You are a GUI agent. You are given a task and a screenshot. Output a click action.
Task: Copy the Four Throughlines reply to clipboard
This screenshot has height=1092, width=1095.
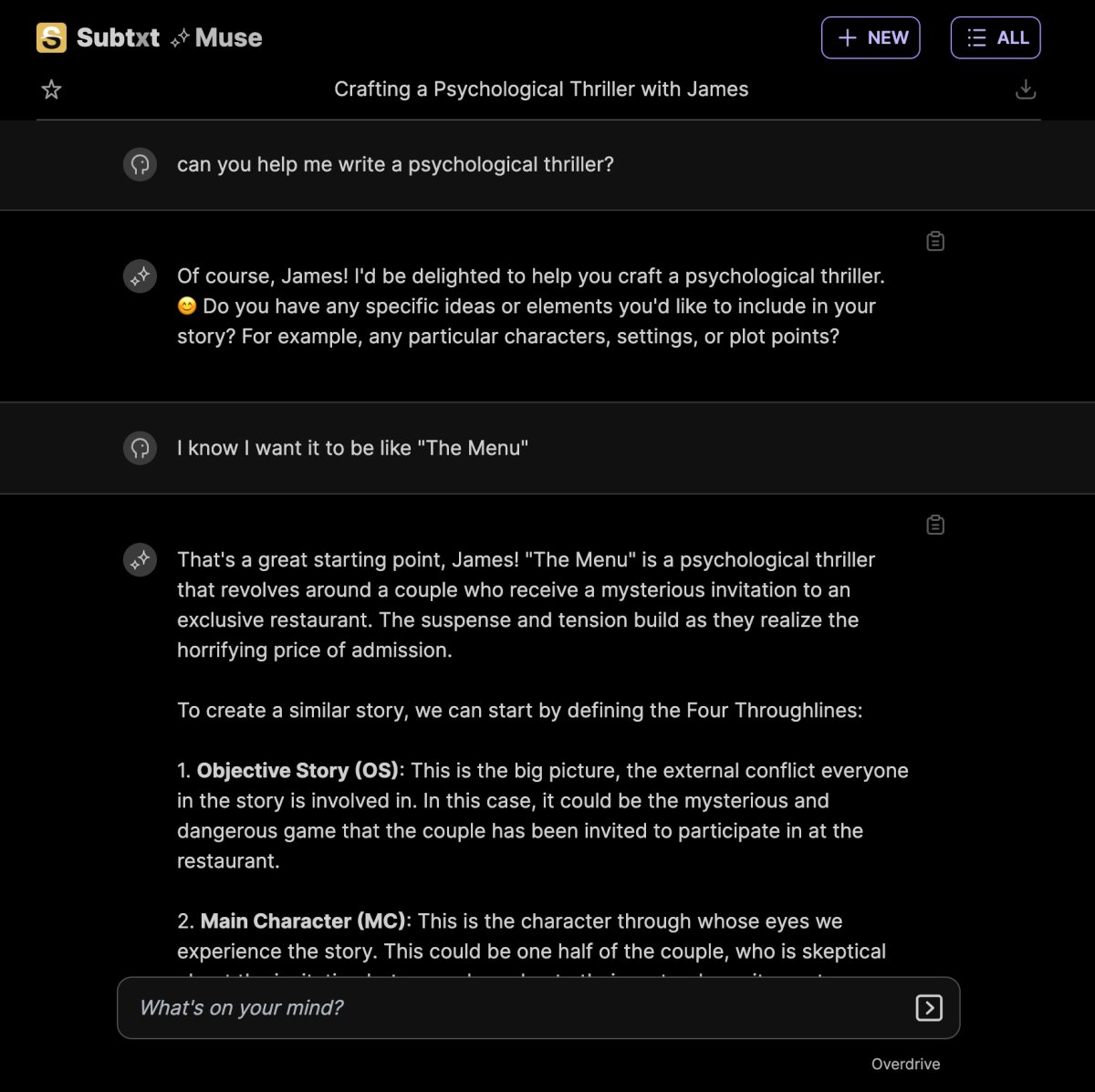pos(934,524)
